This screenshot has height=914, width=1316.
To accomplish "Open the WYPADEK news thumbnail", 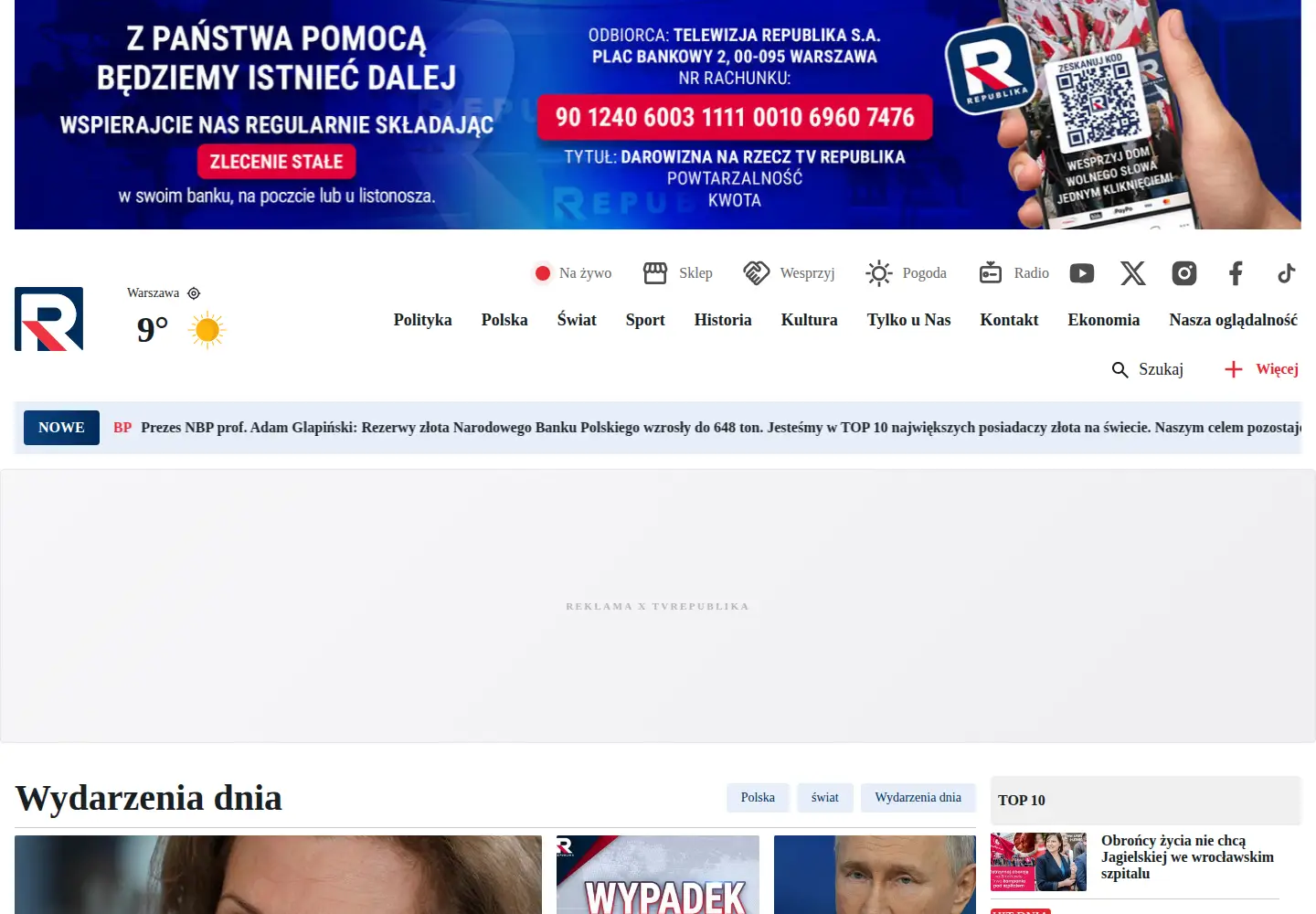I will point(658,875).
